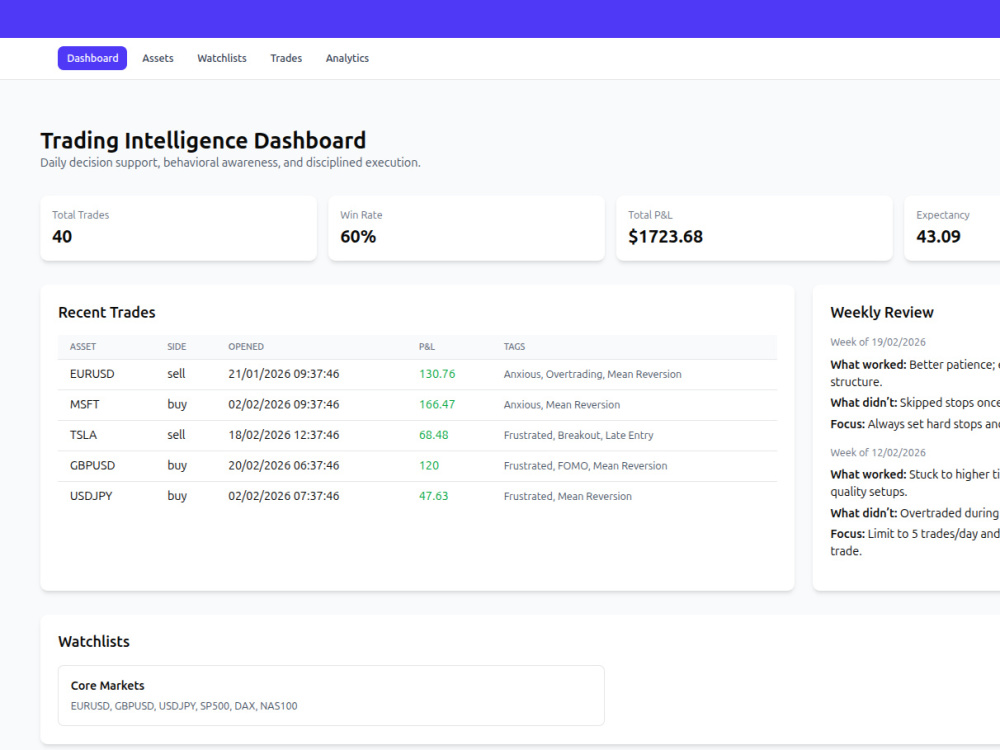Screen dimensions: 1000x750
Task: Click Week of 19/02/2026 label
Action: [878, 342]
